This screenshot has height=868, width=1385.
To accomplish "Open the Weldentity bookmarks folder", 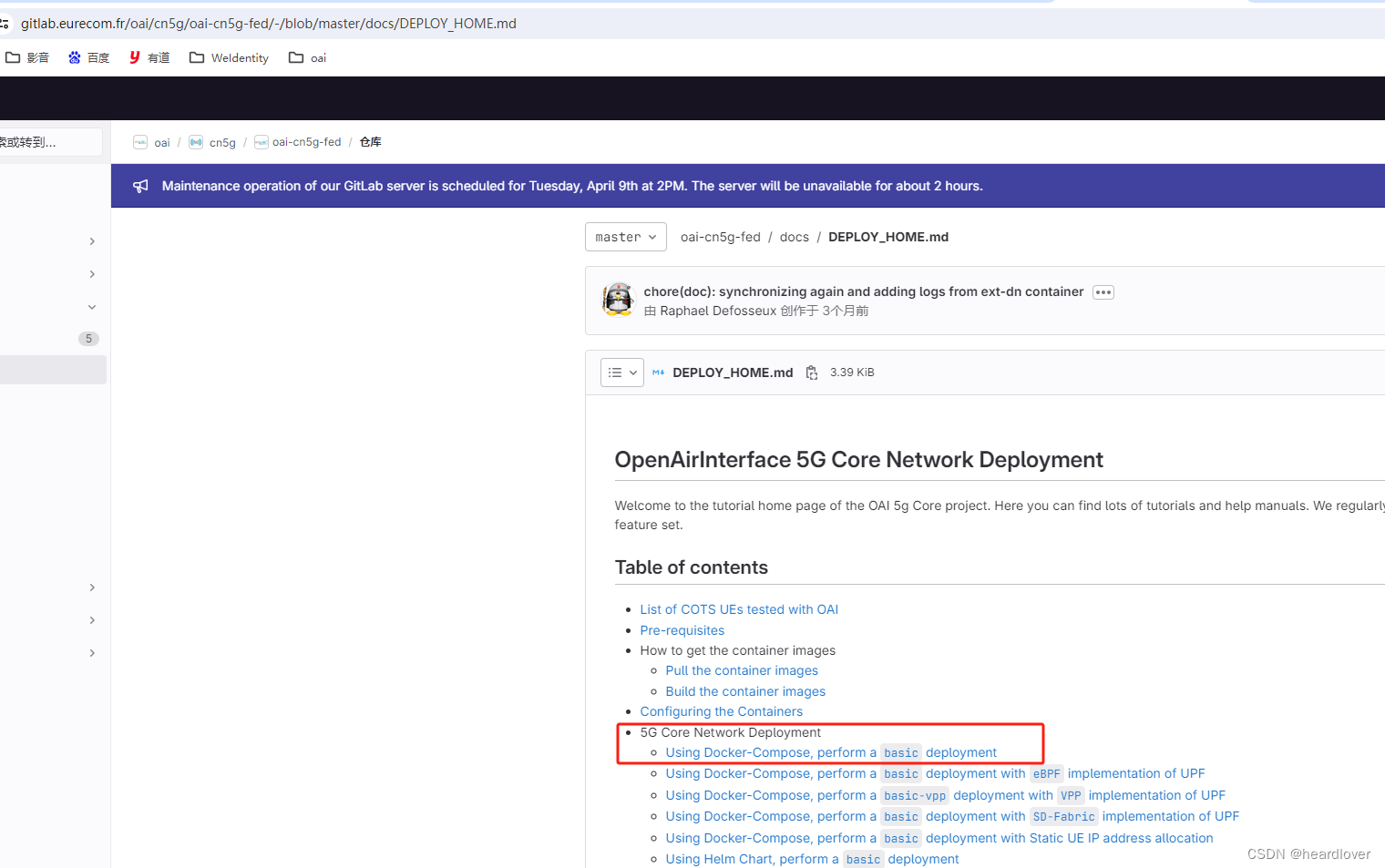I will pos(228,57).
